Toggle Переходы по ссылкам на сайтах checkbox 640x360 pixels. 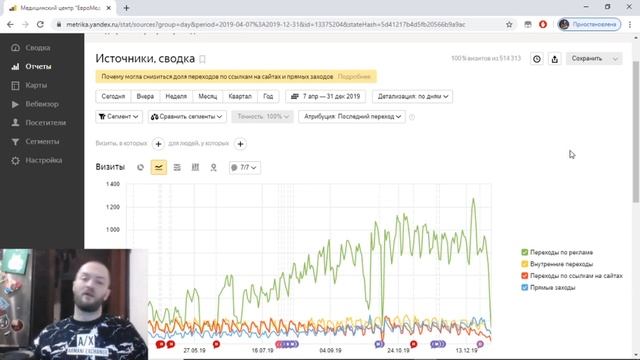(525, 276)
